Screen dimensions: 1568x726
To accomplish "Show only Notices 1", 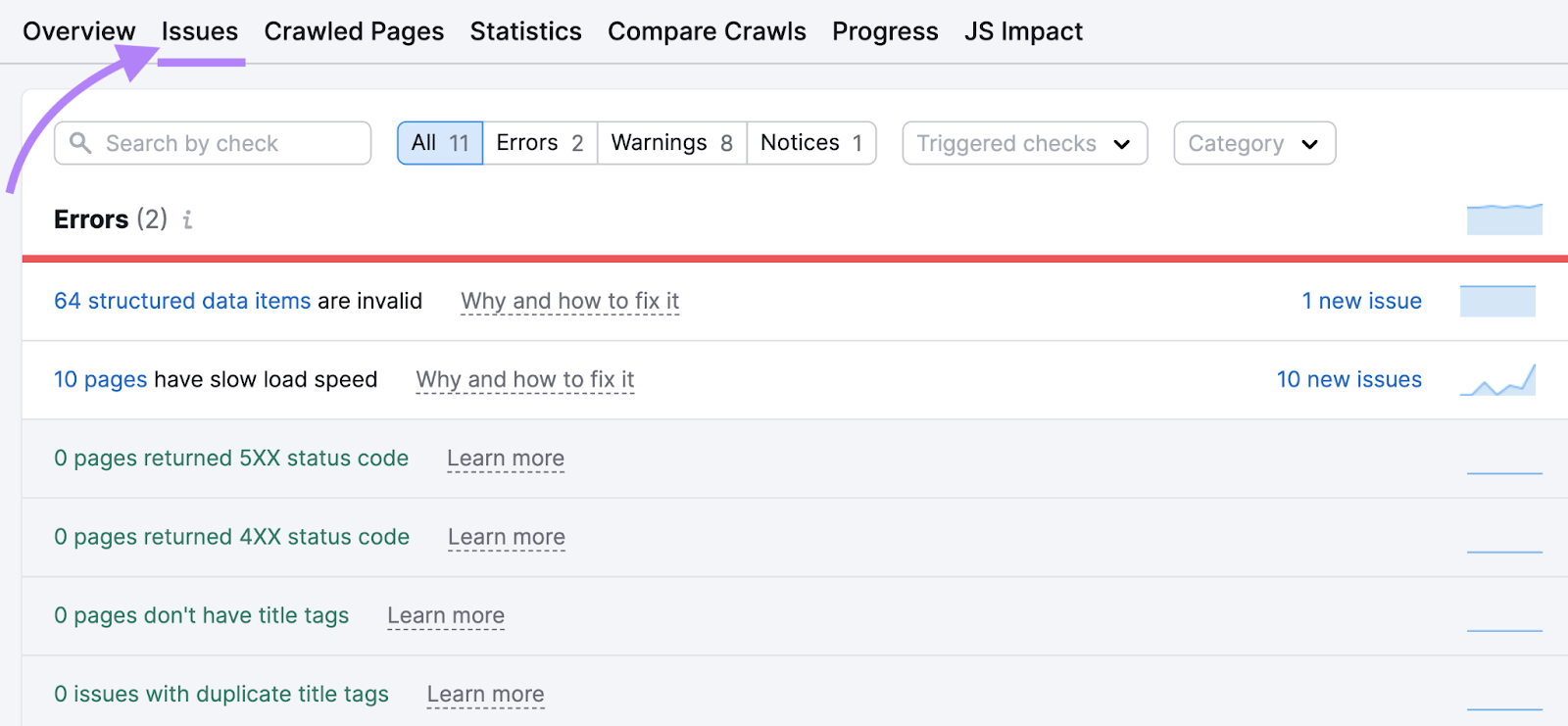I will click(x=811, y=143).
